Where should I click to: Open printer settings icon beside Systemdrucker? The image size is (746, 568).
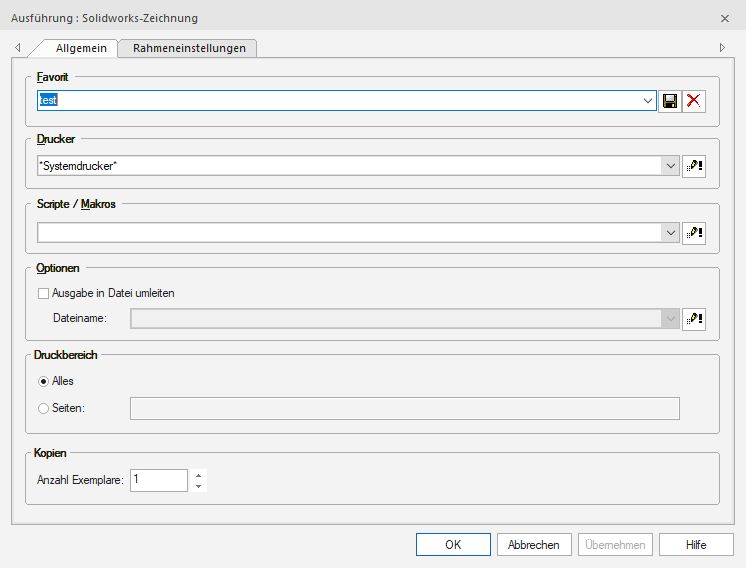[x=694, y=166]
